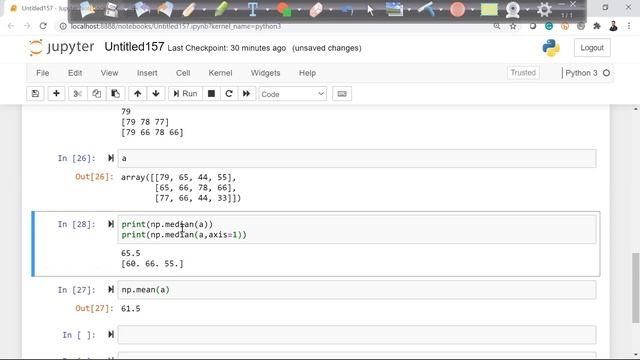Reload the browser page
This screenshot has width=640, height=360.
click(43, 26)
